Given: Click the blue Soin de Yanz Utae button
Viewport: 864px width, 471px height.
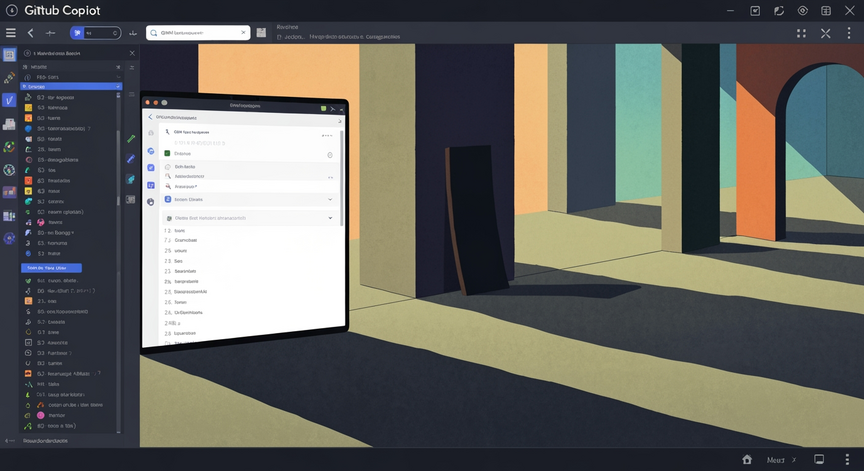Looking at the screenshot, I should (51, 268).
